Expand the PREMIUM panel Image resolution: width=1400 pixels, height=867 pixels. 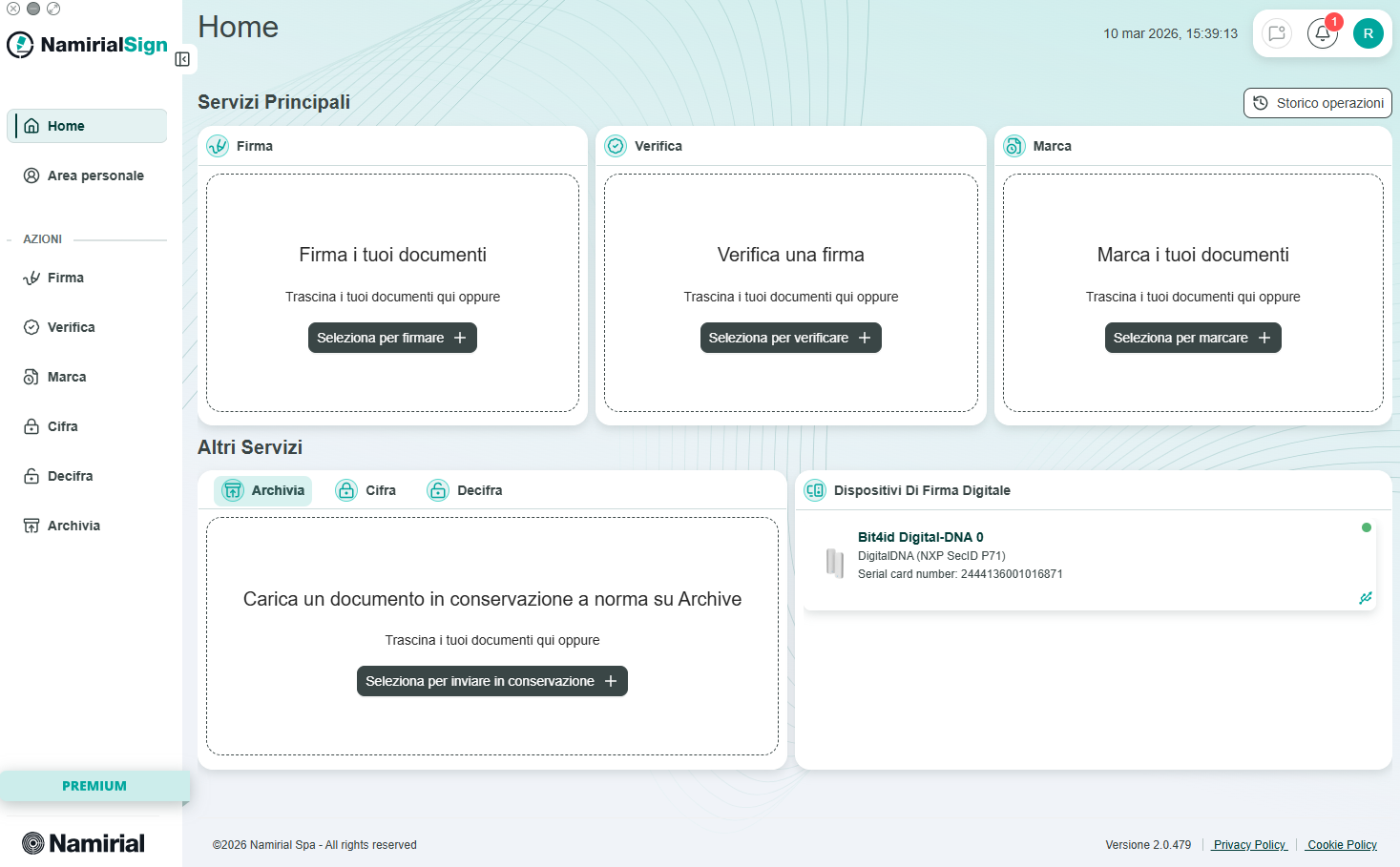click(94, 786)
